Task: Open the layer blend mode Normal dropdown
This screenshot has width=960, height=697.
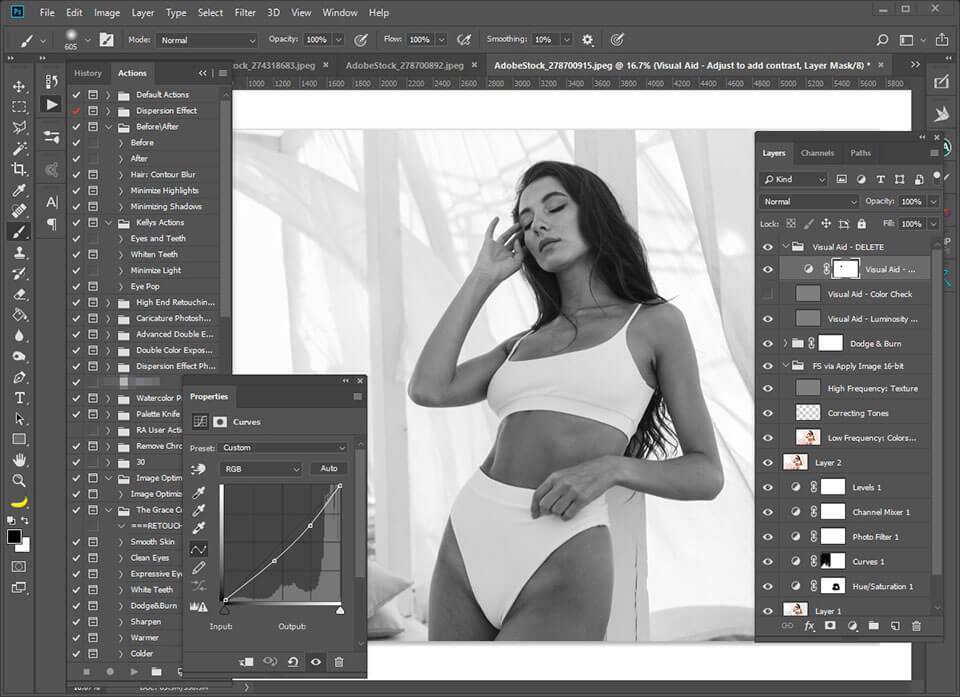Action: pyautogui.click(x=809, y=202)
